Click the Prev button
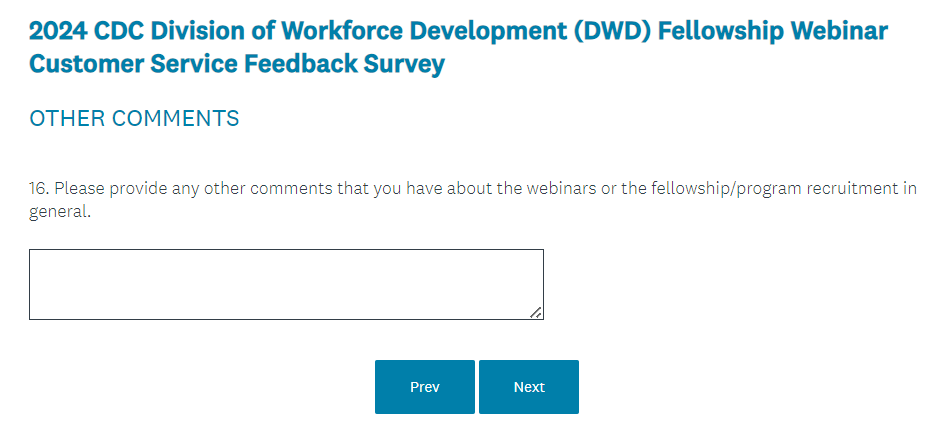 [x=424, y=387]
